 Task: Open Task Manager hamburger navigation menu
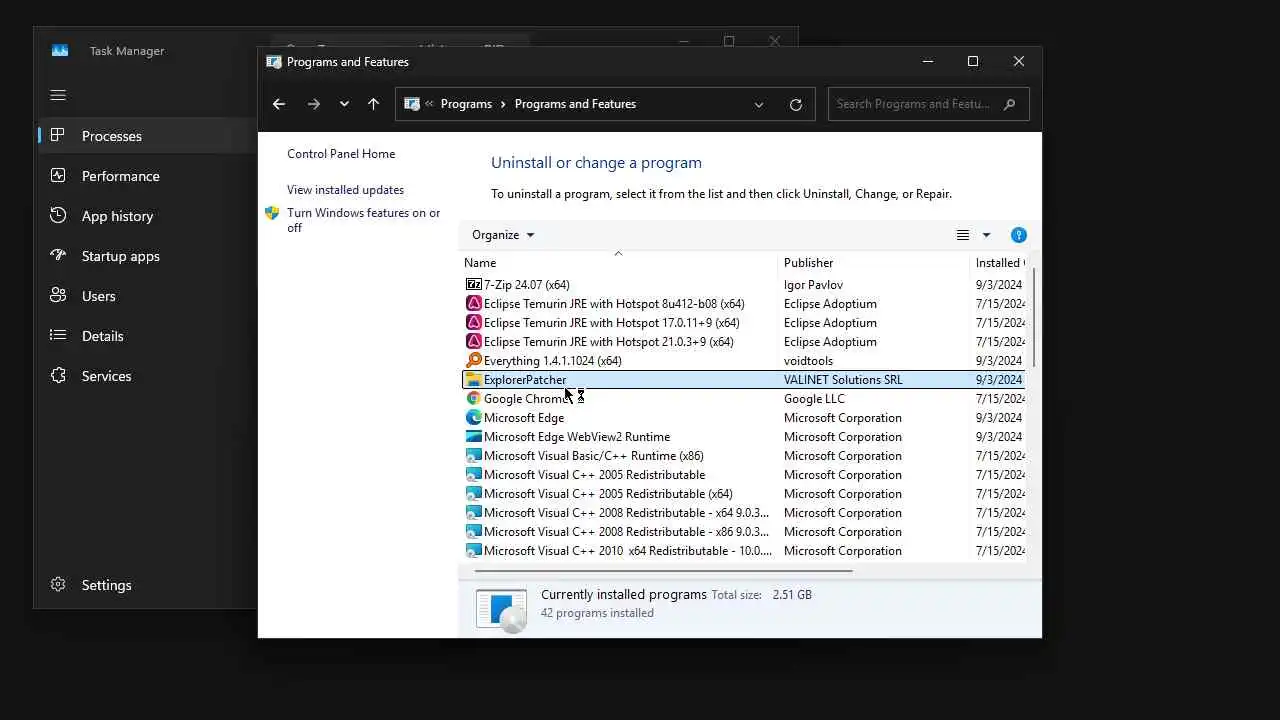pyautogui.click(x=58, y=95)
